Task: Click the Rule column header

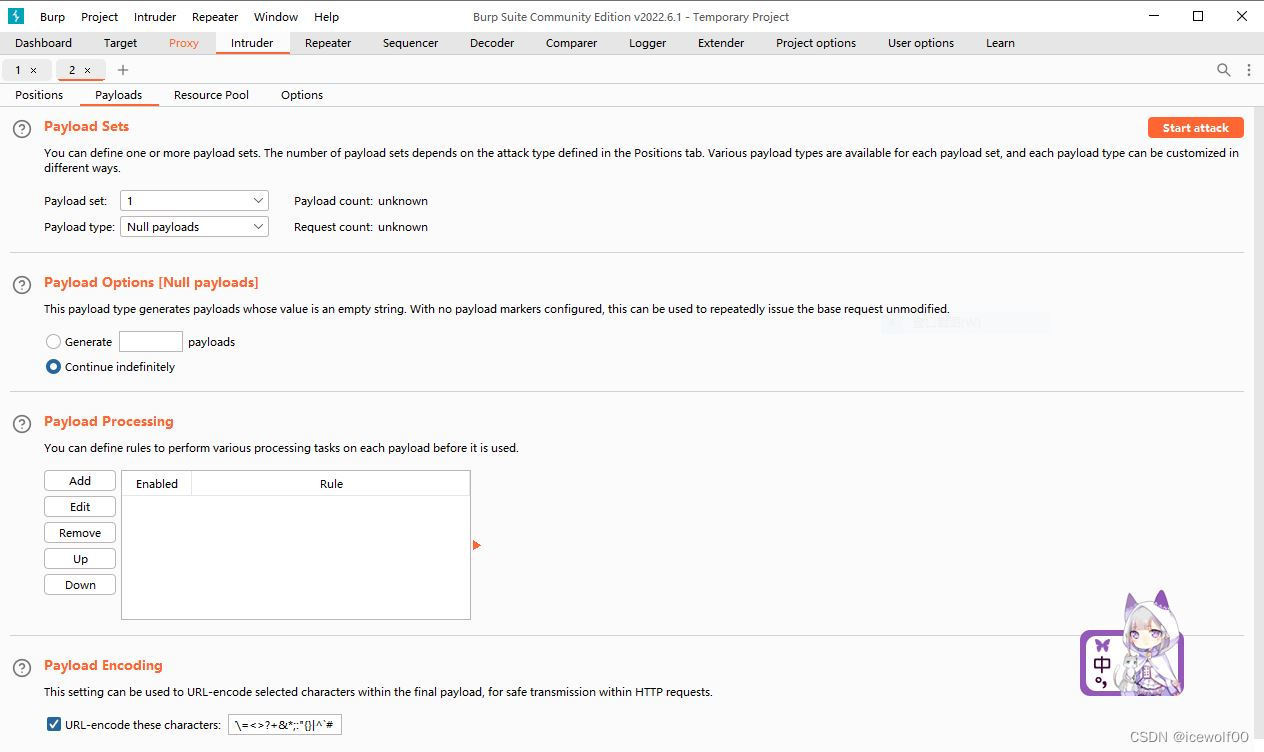Action: point(331,484)
